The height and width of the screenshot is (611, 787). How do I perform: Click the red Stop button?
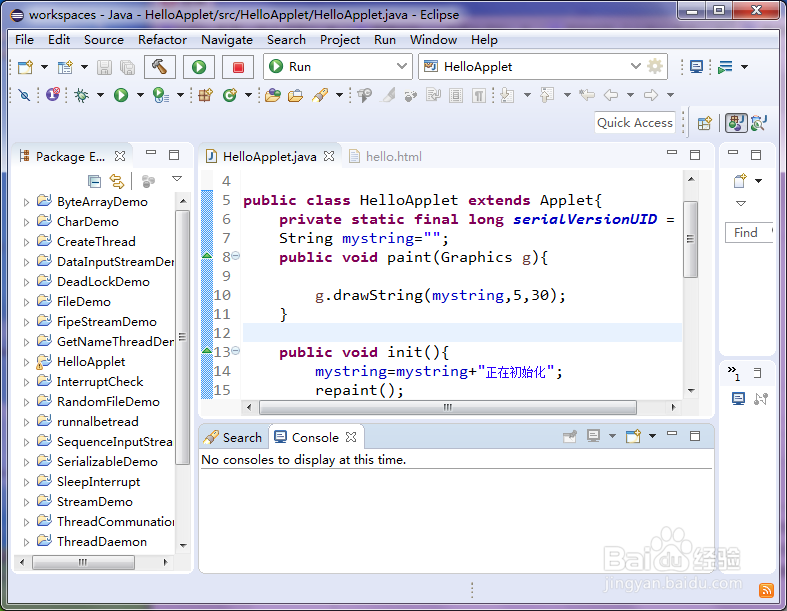click(238, 67)
